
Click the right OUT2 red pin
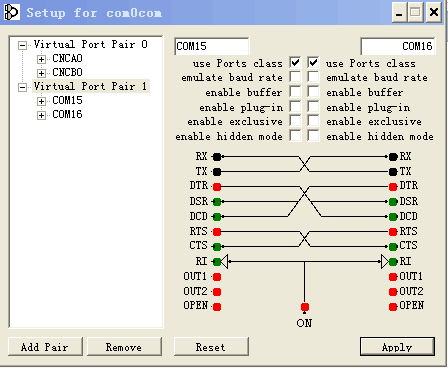pyautogui.click(x=393, y=292)
